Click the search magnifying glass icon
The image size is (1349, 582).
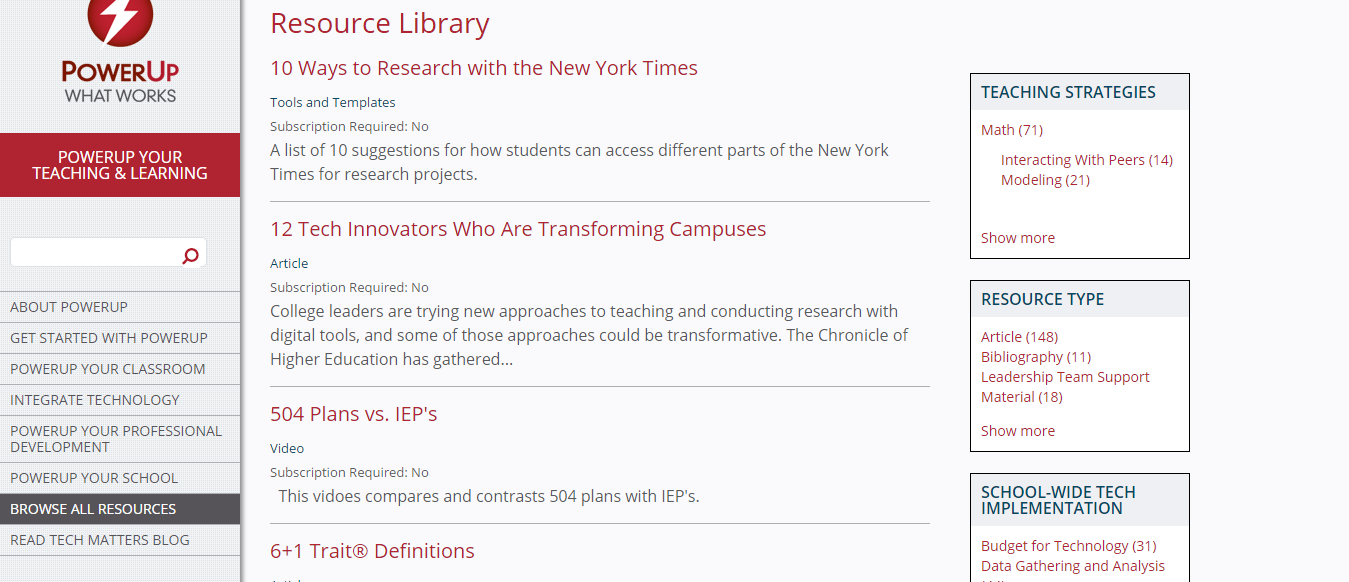(190, 255)
